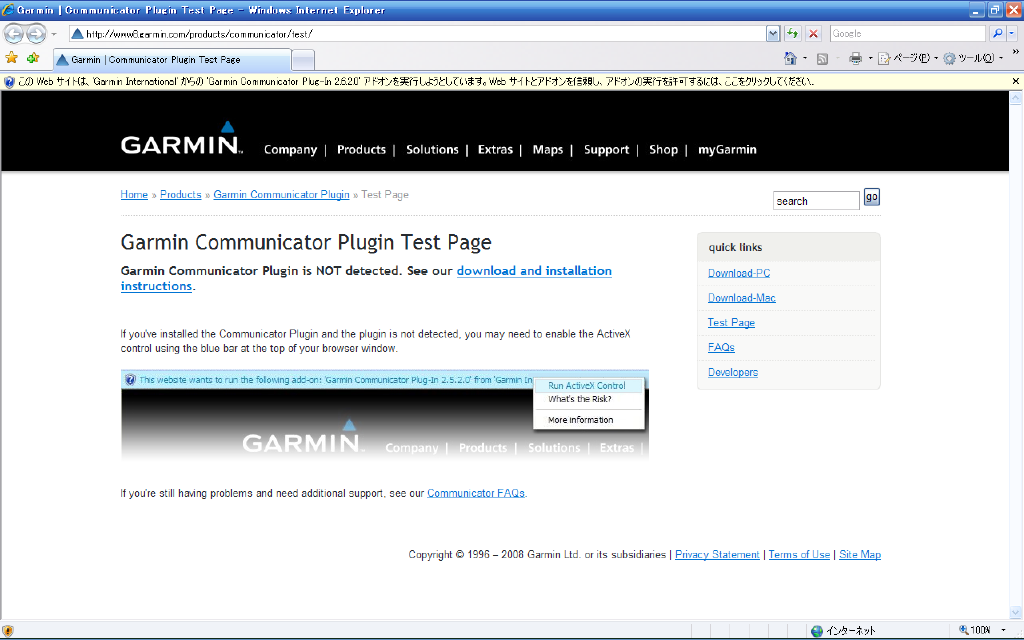Open the Site Map footer link
Screen dimensions: 1024x640
[x=859, y=554]
